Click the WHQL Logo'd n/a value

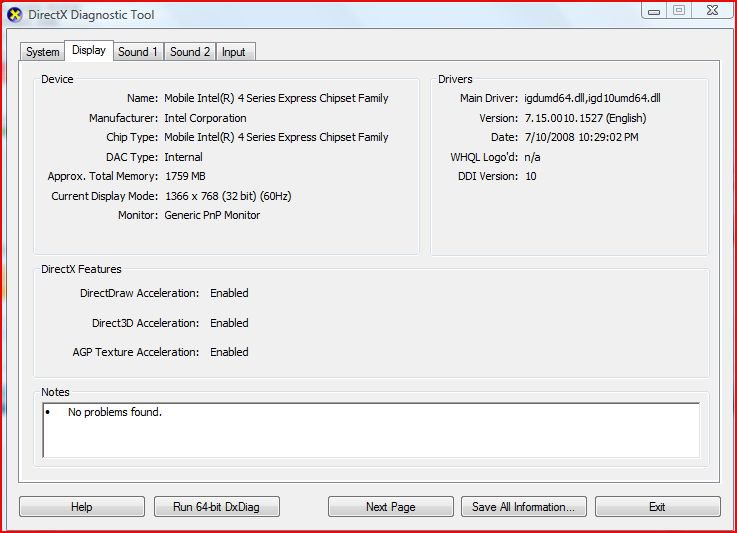tap(533, 157)
